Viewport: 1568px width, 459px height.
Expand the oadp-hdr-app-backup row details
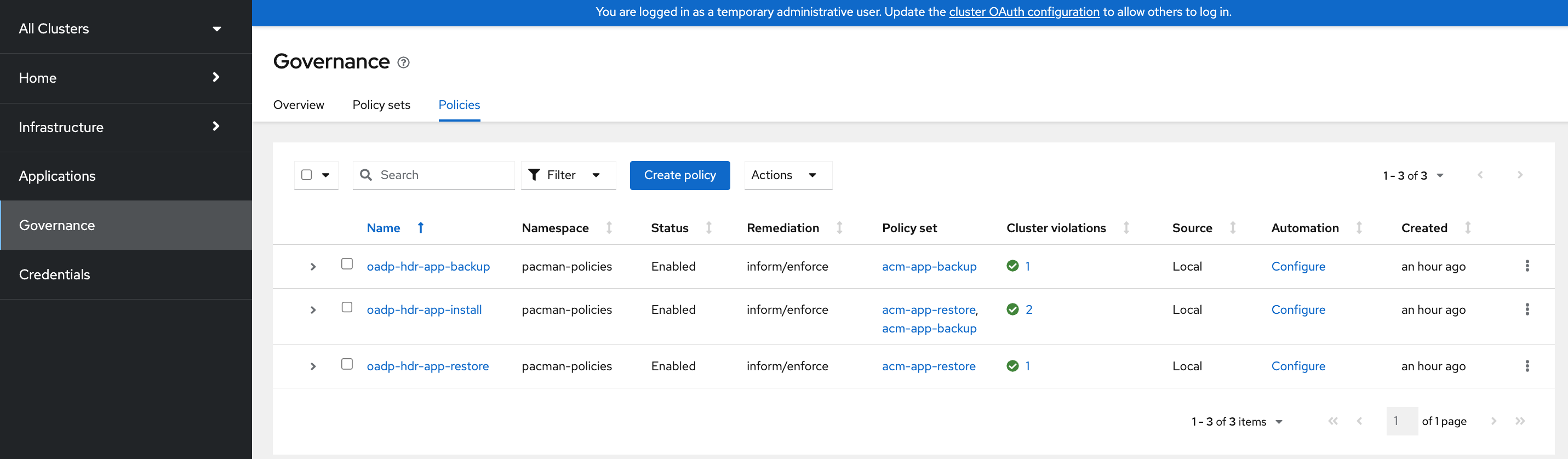(x=313, y=267)
